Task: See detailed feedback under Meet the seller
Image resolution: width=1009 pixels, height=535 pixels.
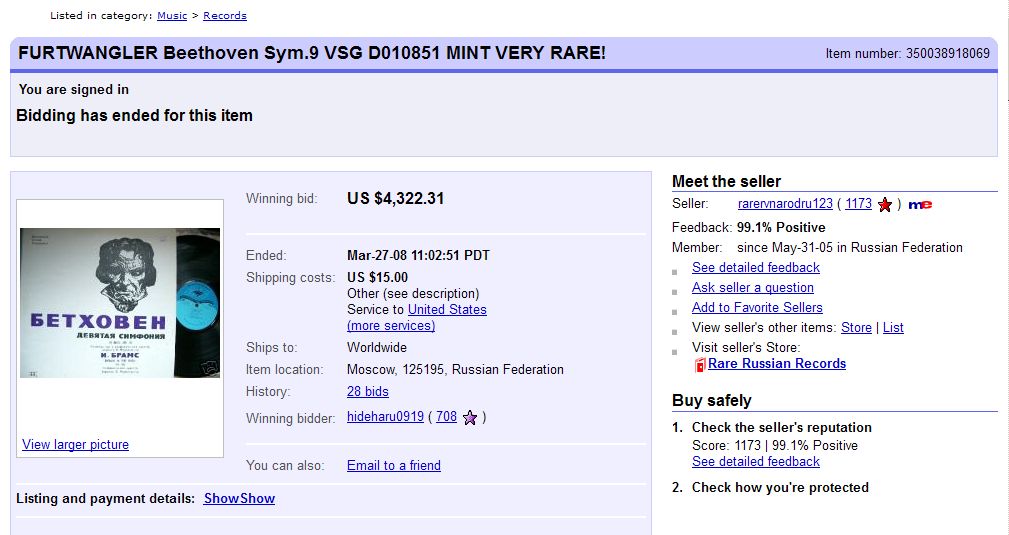Action: [756, 268]
